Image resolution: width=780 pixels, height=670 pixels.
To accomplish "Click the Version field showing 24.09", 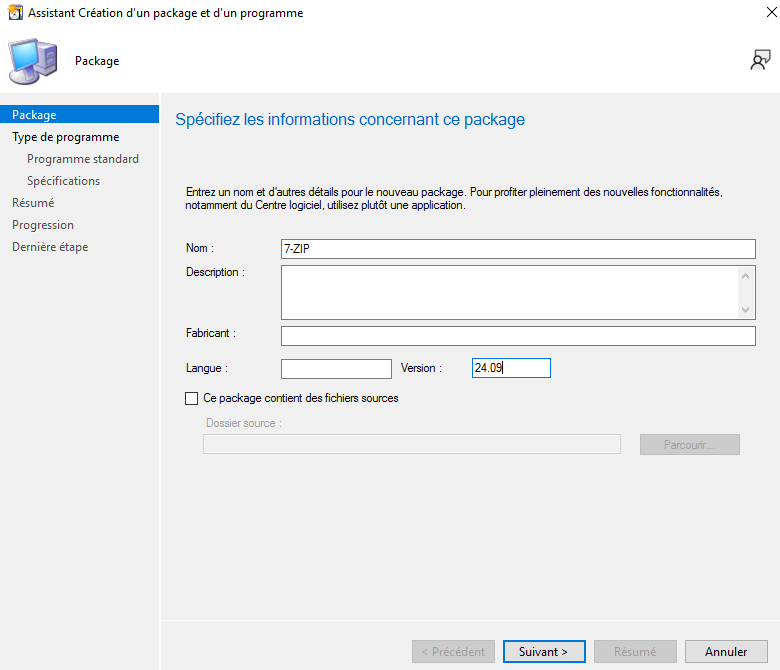I will 511,369.
